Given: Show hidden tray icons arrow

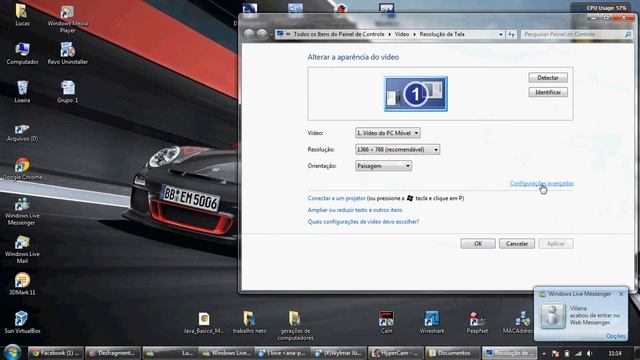Looking at the screenshot, I should click(x=544, y=353).
